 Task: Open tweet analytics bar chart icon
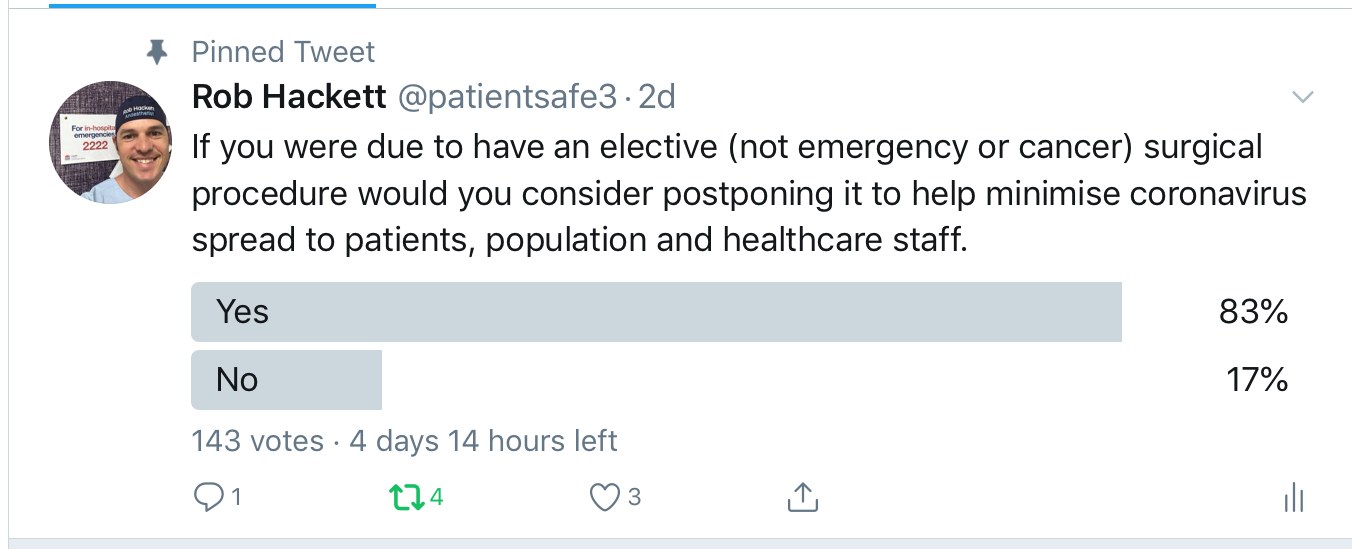[x=1294, y=497]
